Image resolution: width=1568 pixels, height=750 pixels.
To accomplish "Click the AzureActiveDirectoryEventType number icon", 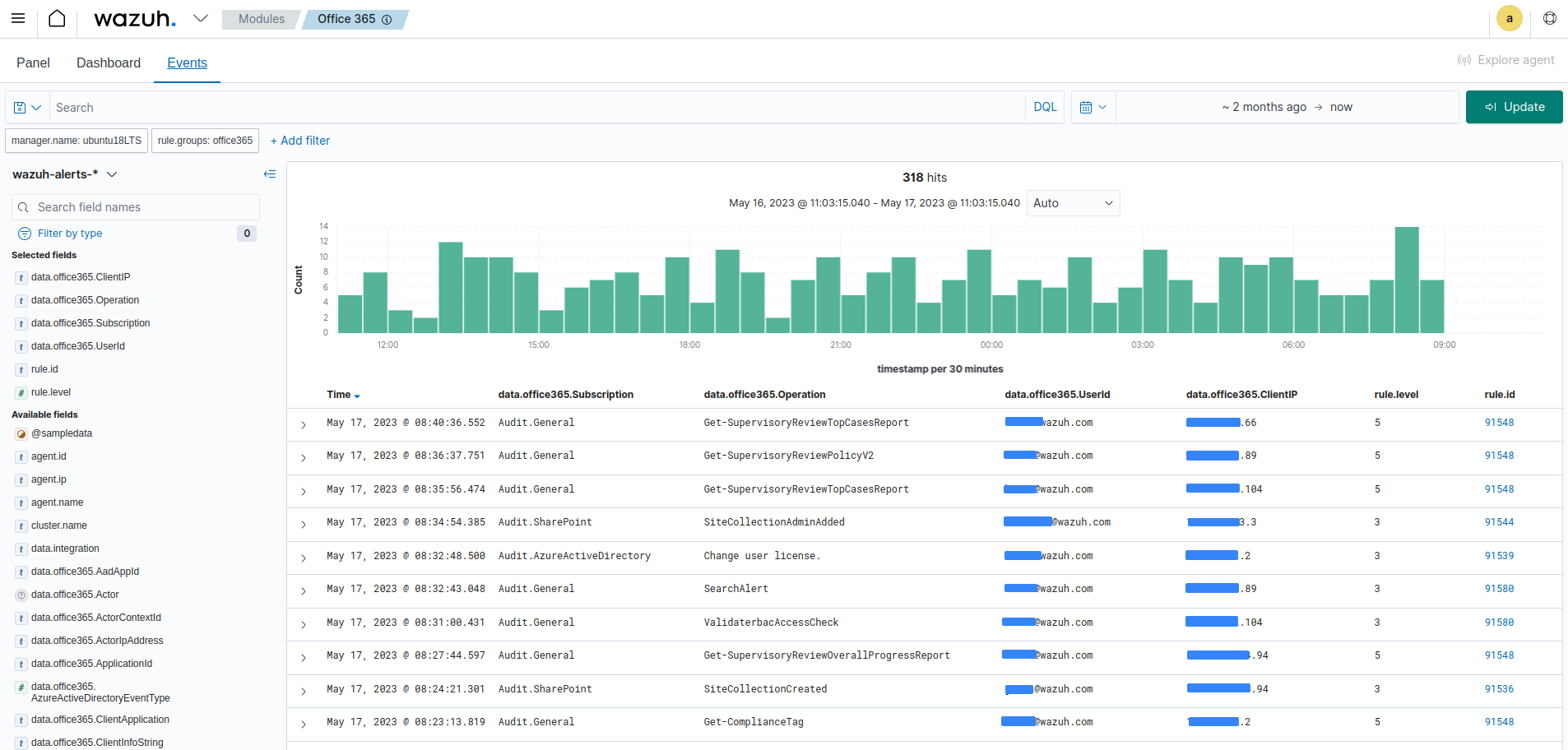I will tap(21, 687).
